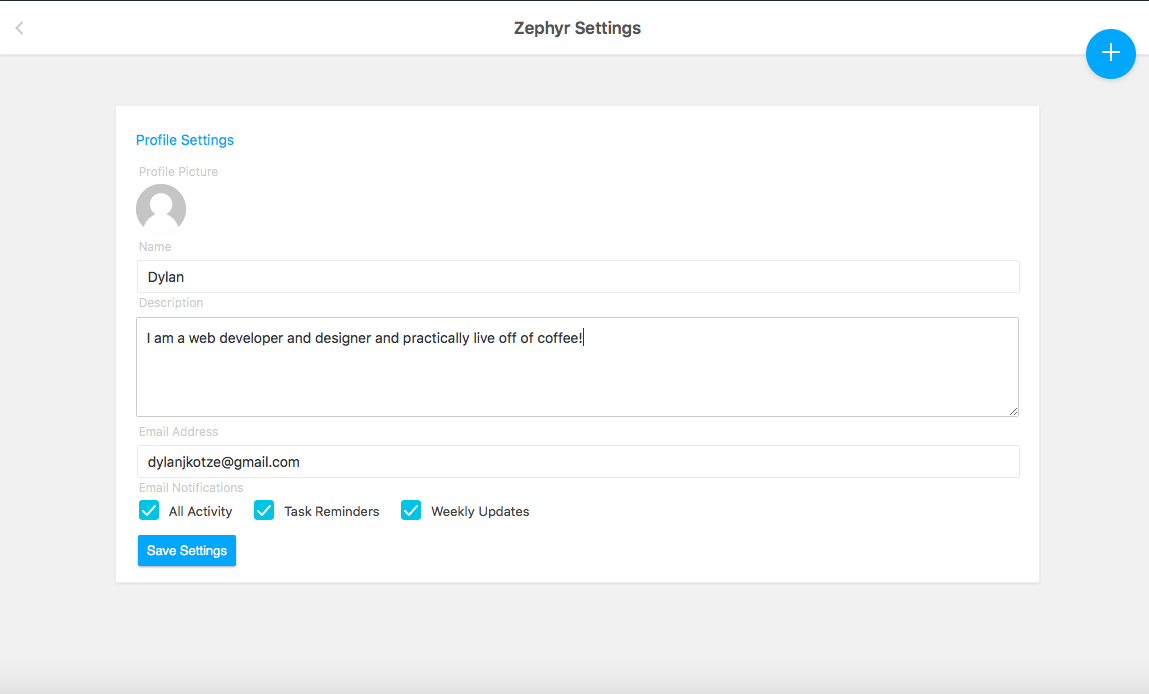Click the Email Address field label
This screenshot has height=694, width=1149.
pos(178,432)
